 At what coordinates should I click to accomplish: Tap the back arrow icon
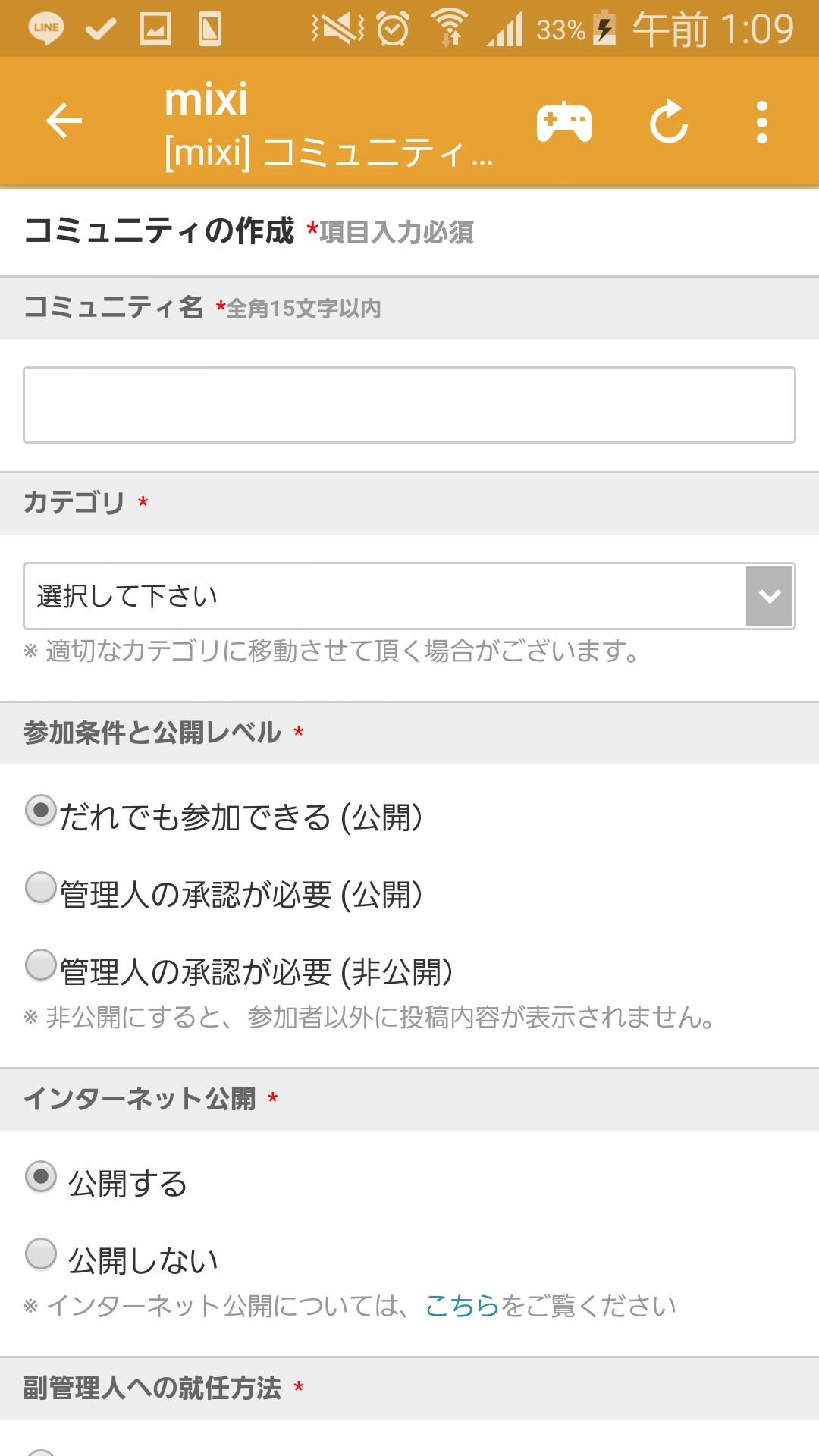64,121
